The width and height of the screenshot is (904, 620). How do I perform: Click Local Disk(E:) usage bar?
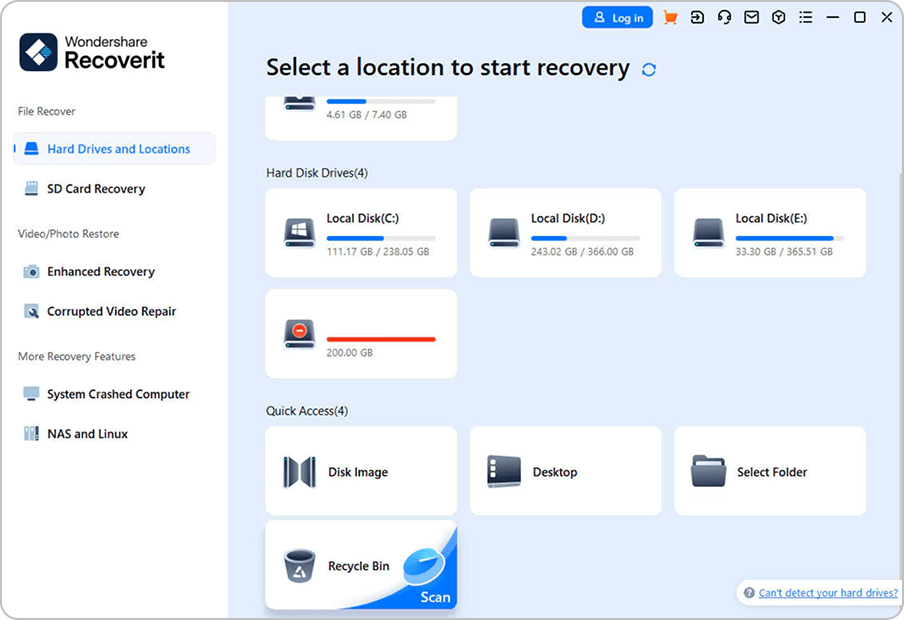click(x=790, y=238)
